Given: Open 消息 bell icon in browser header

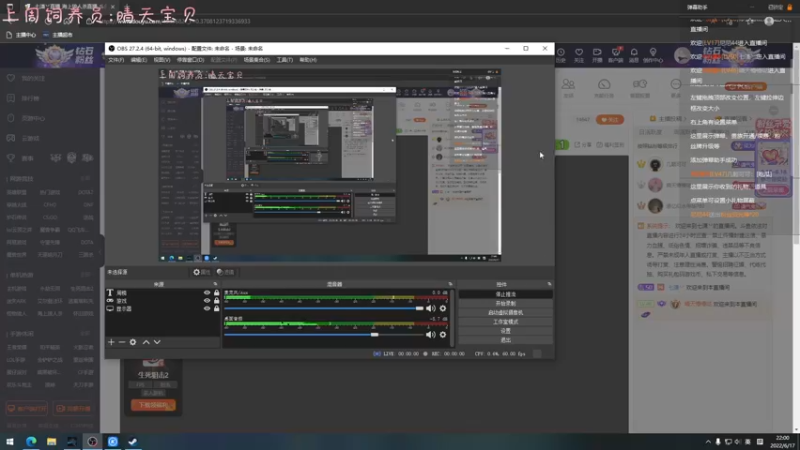Looking at the screenshot, I should tap(634, 55).
